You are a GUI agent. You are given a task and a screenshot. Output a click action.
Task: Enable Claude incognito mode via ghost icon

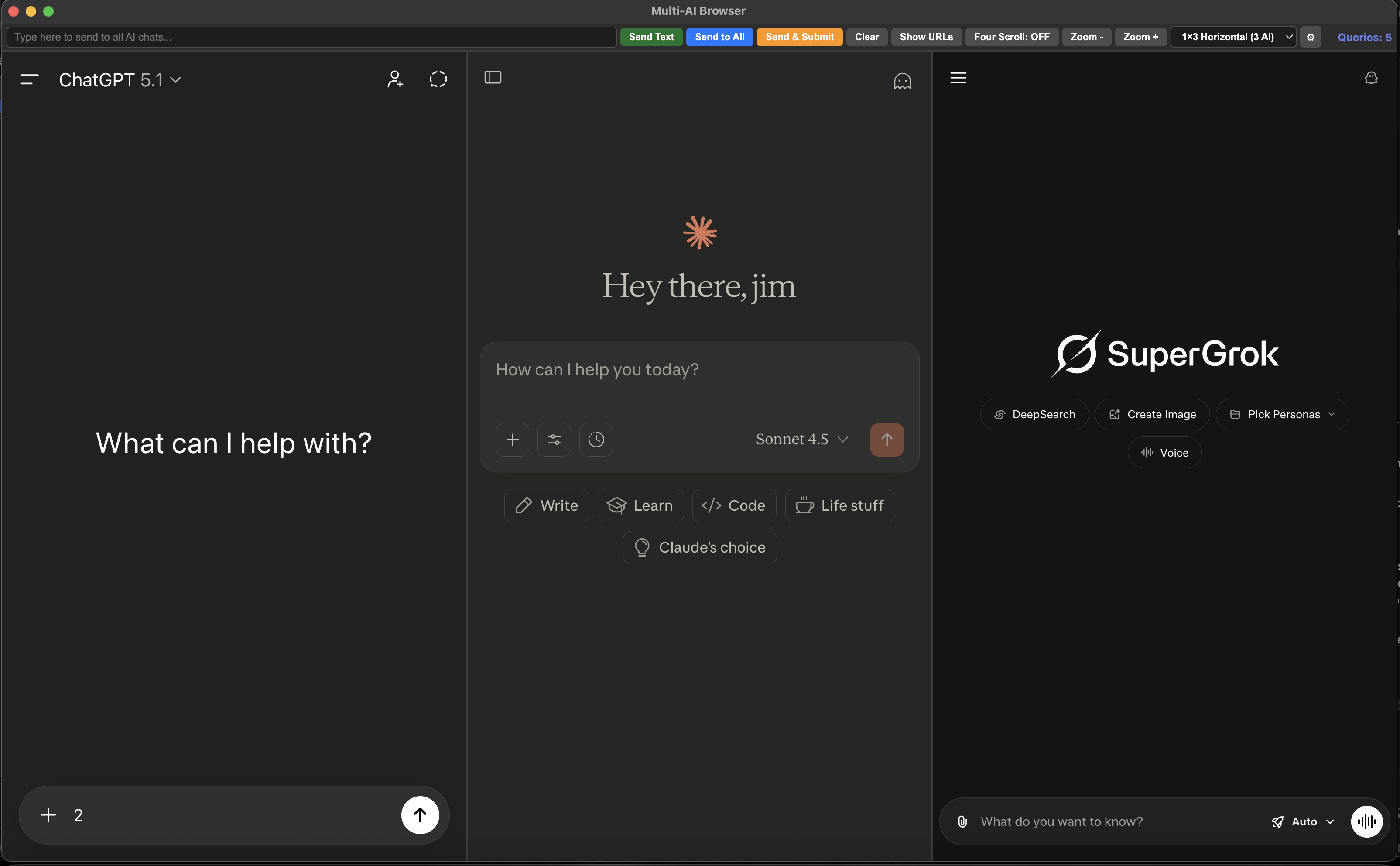click(902, 81)
